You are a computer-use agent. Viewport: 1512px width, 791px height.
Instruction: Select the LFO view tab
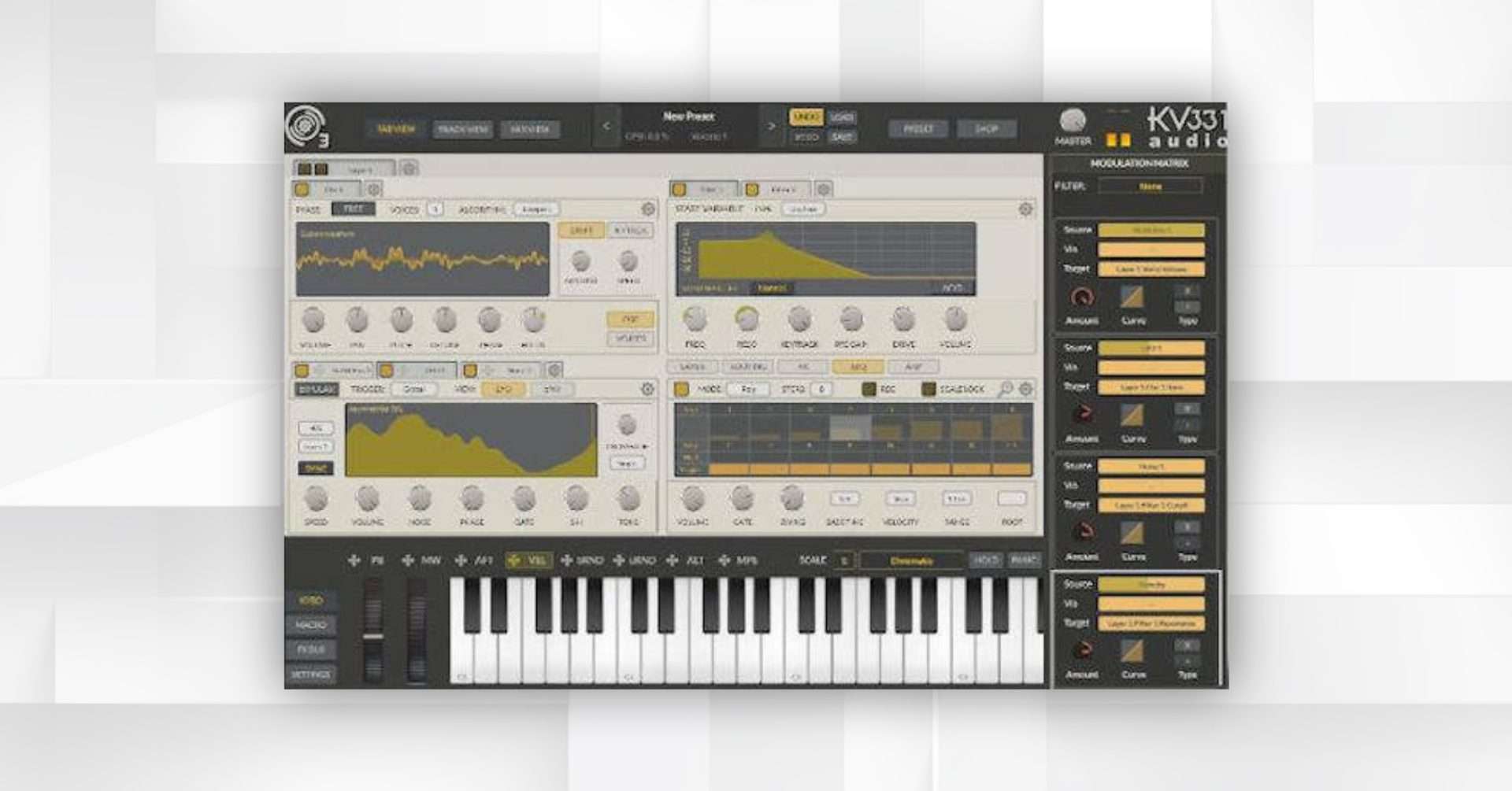tap(502, 389)
